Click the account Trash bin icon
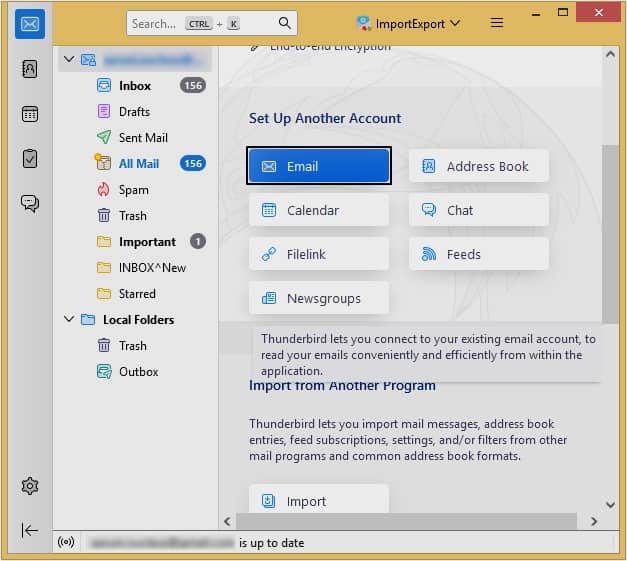The image size is (627, 561). [x=104, y=216]
